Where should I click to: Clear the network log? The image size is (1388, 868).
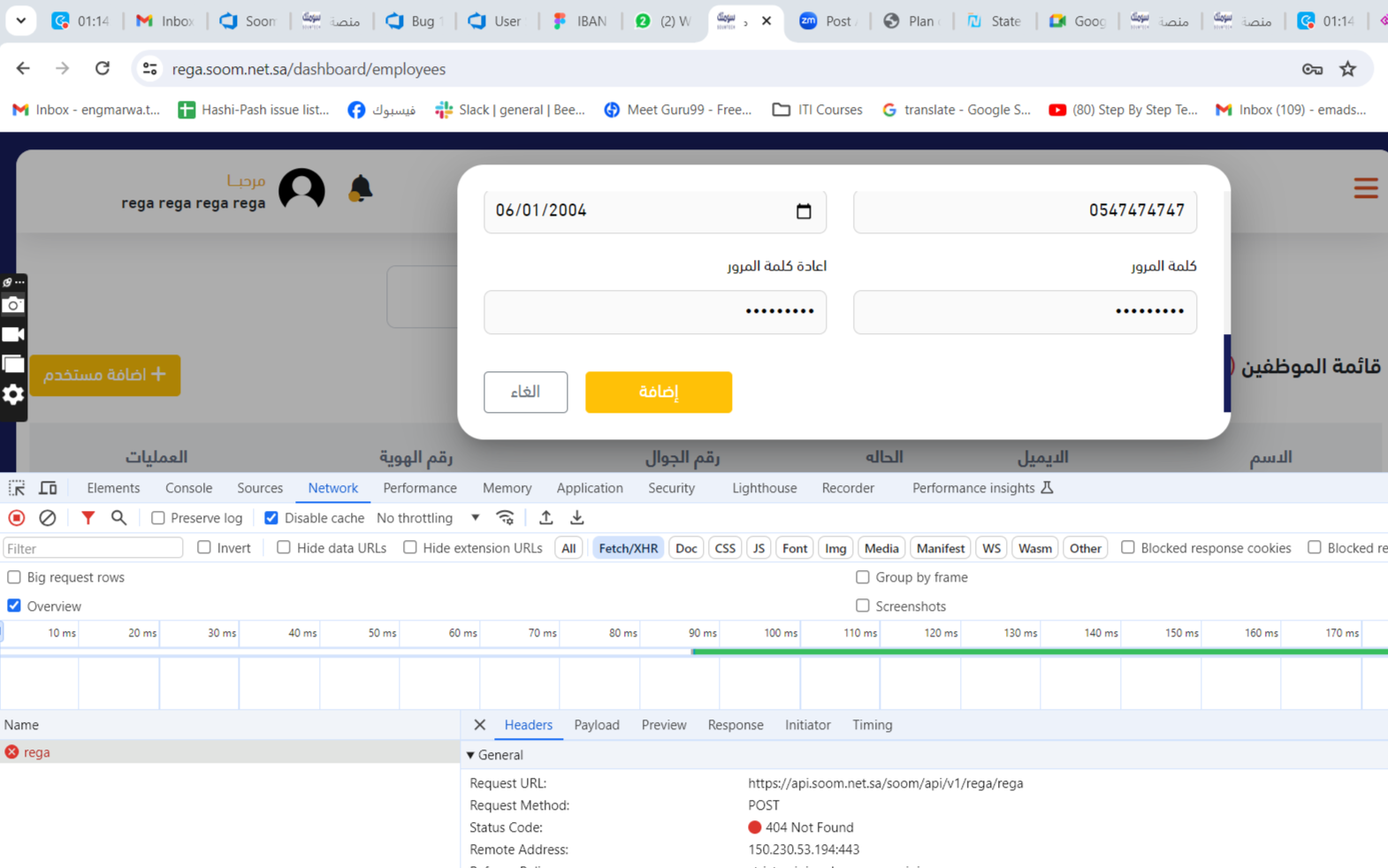click(48, 518)
